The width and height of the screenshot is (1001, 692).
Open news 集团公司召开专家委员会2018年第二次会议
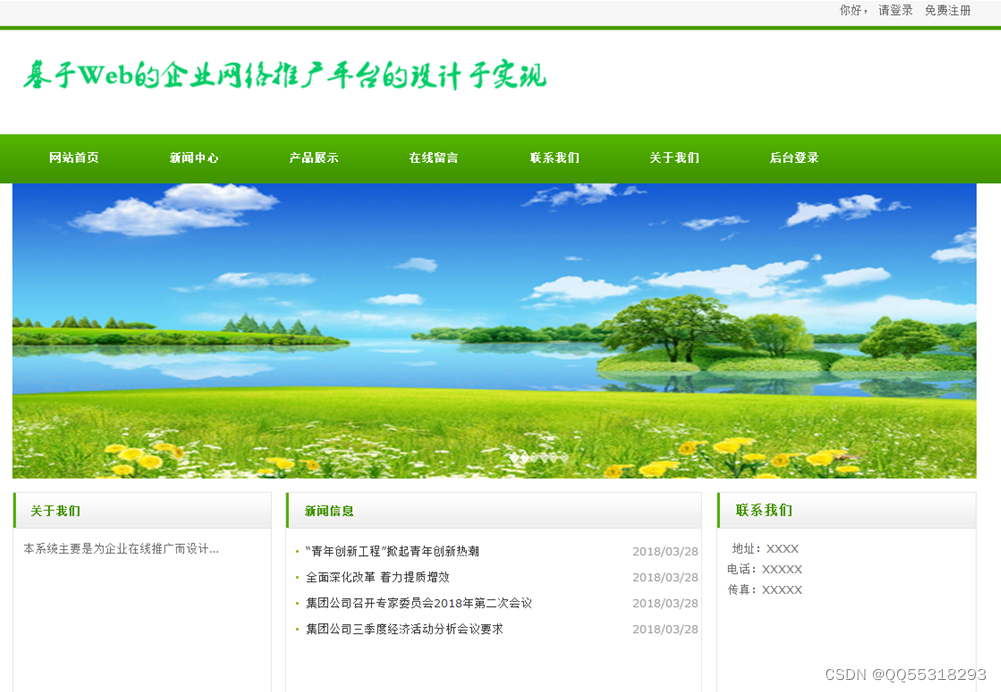(419, 603)
